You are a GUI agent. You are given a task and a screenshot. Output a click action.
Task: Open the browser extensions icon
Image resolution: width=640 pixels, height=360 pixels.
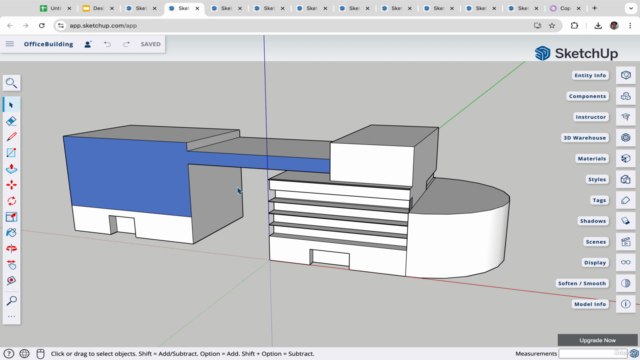click(x=574, y=26)
